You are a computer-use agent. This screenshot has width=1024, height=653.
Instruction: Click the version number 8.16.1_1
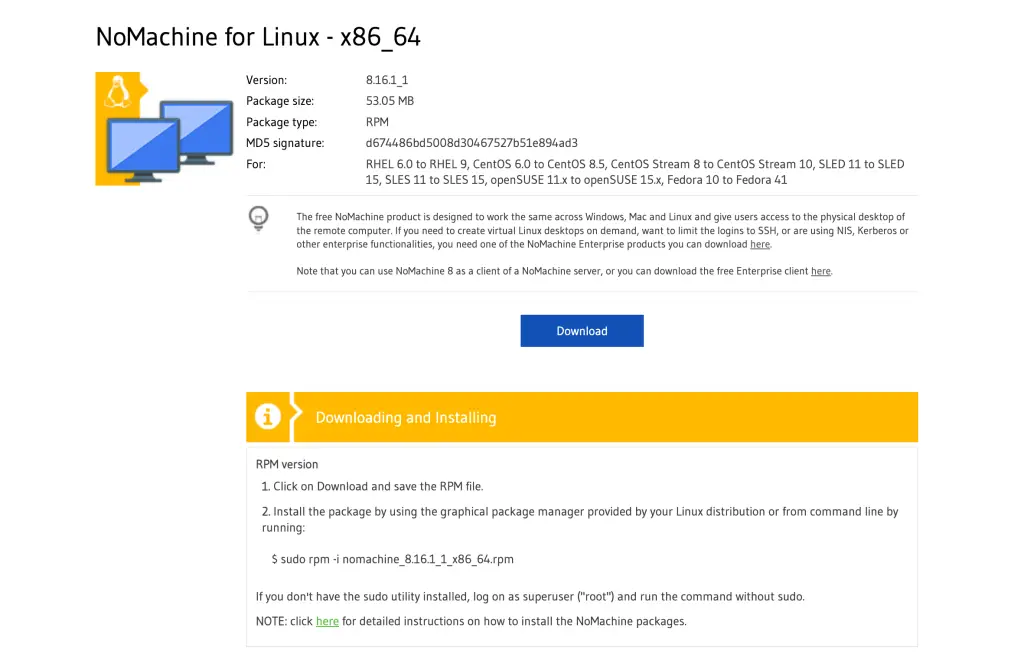(x=387, y=80)
